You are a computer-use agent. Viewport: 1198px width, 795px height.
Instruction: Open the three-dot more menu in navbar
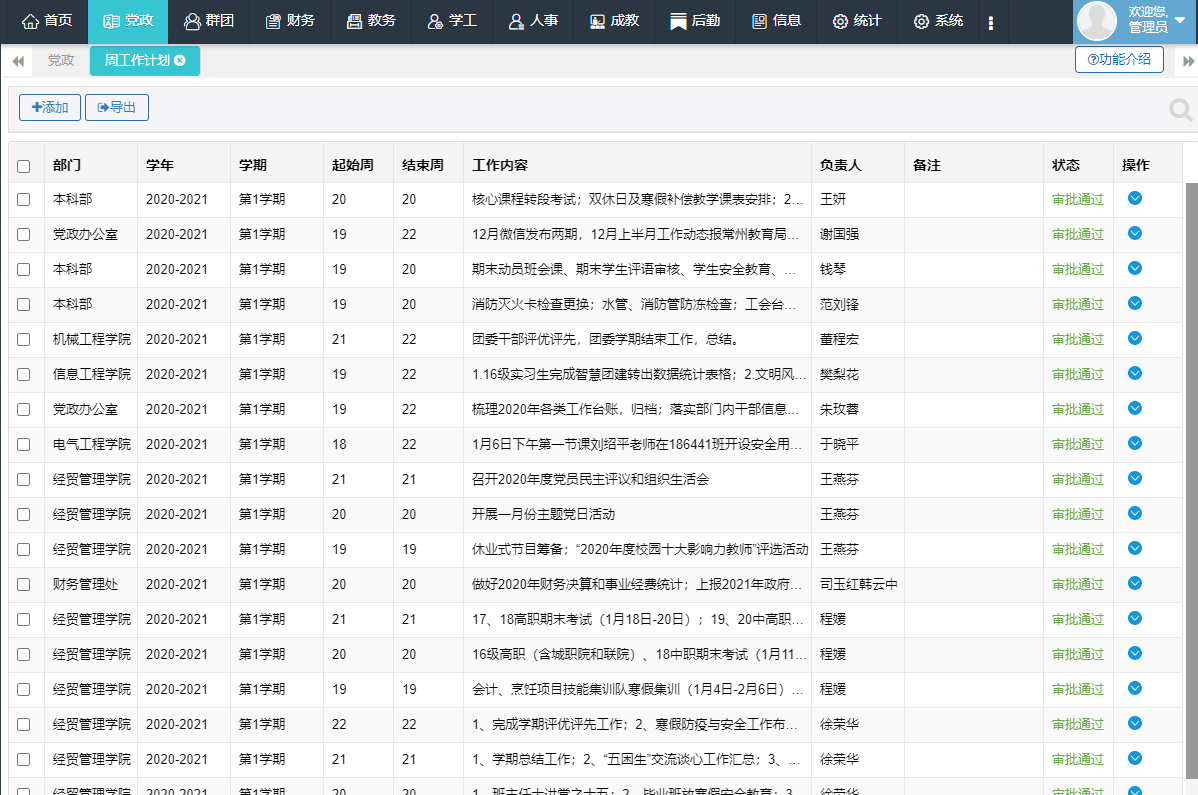[990, 22]
